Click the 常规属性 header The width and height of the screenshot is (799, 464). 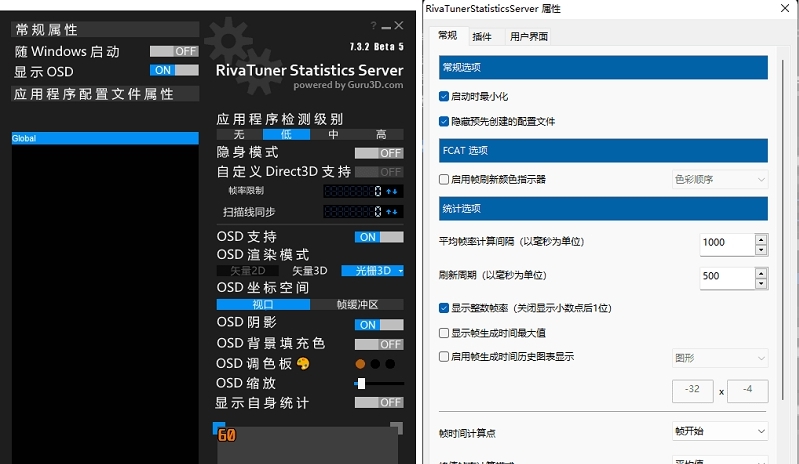(105, 30)
